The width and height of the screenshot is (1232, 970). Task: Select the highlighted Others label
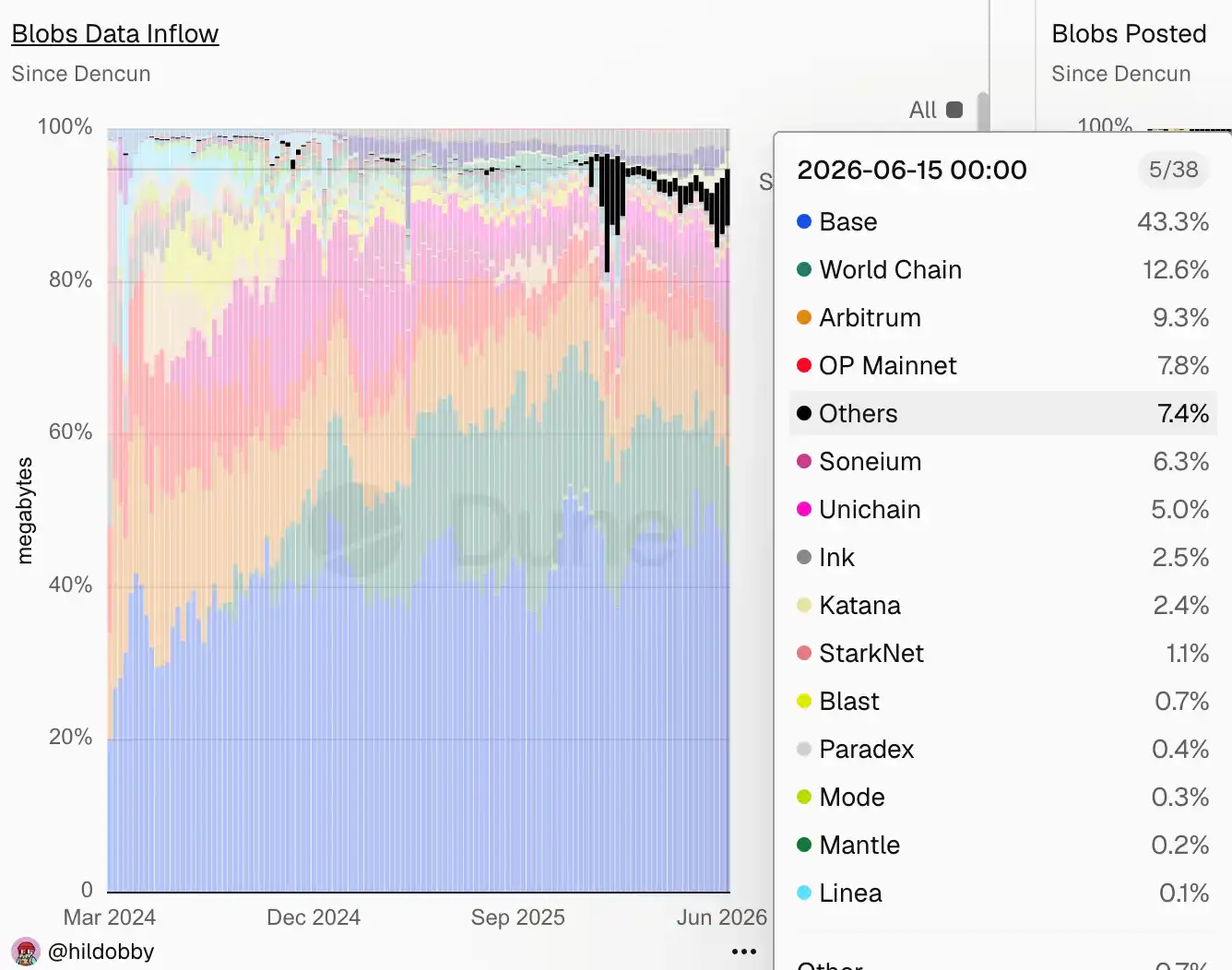(859, 413)
